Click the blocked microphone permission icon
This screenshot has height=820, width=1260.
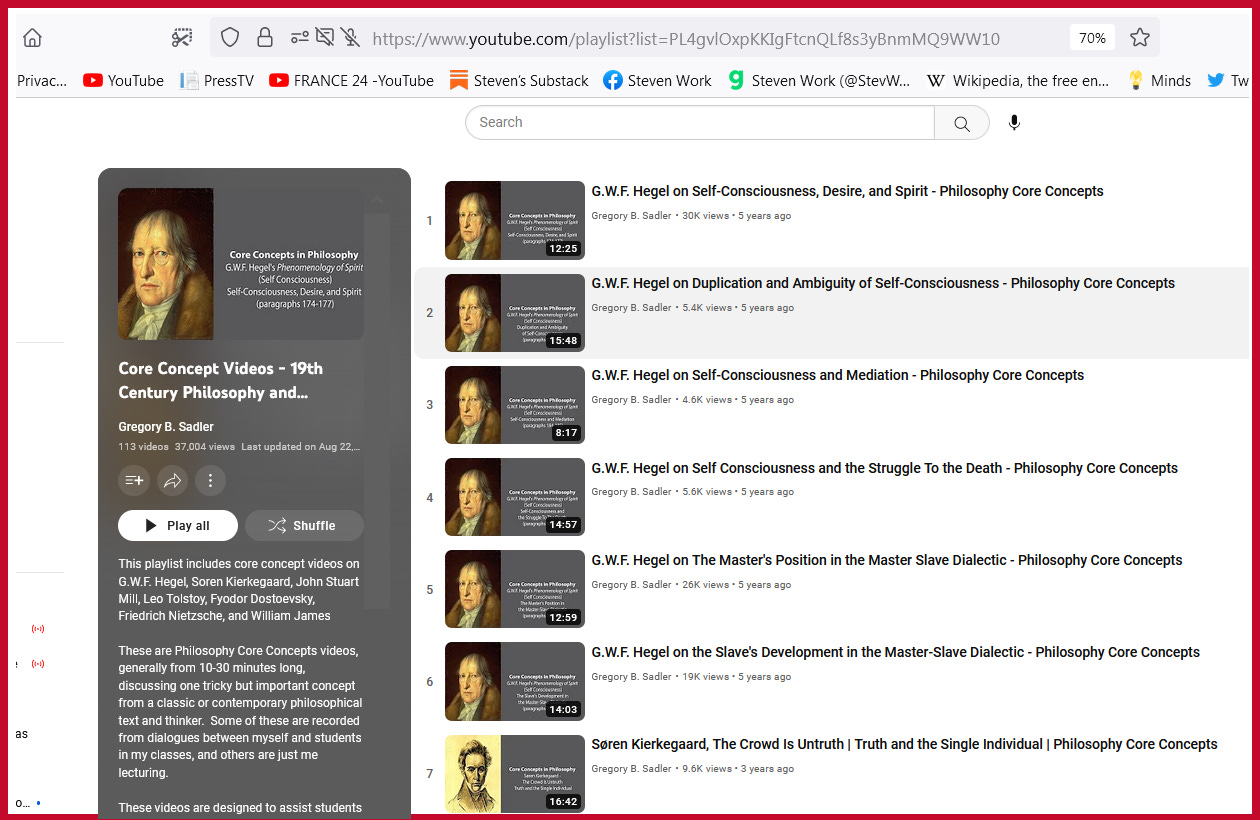349,38
